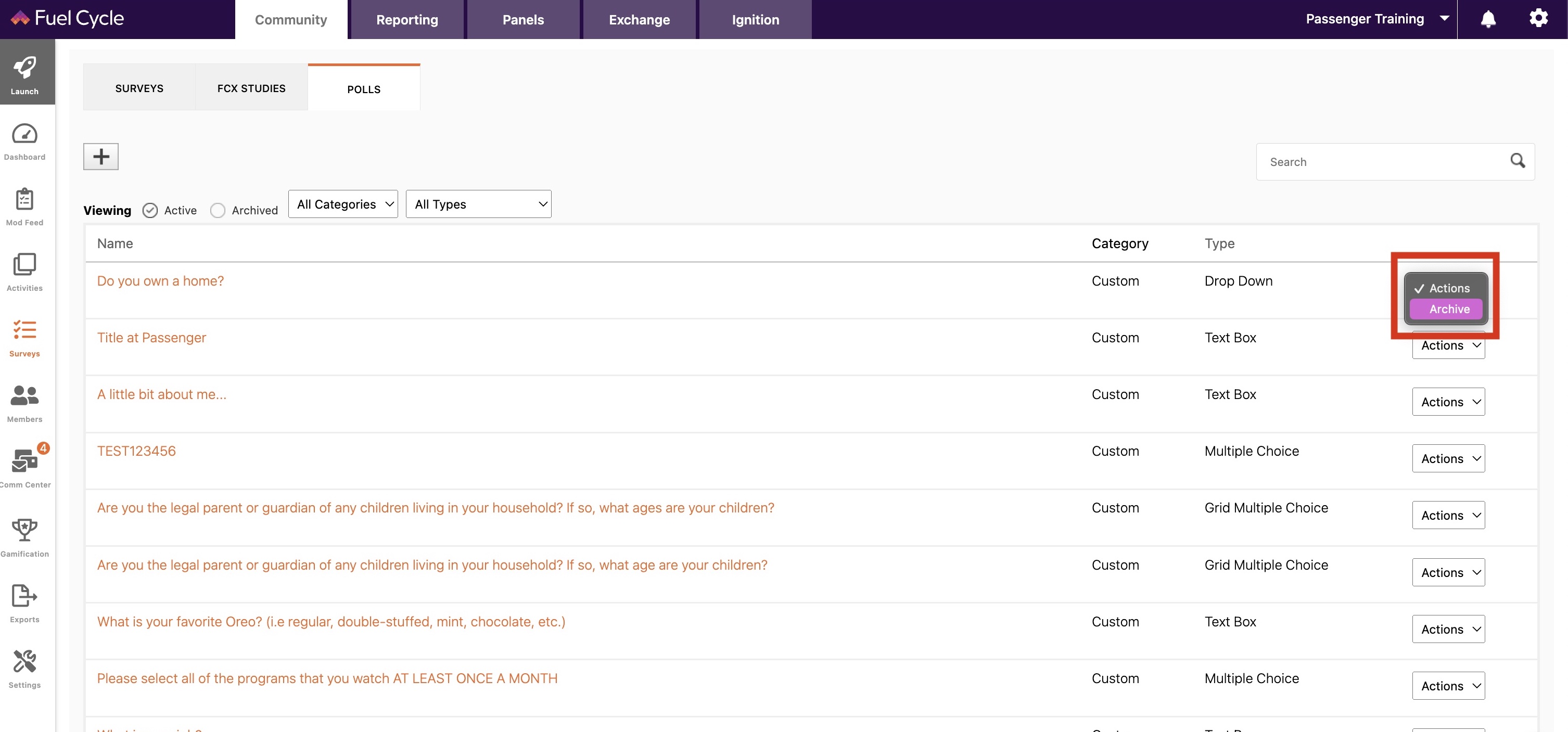Screen dimensions: 1568x732
Task: Open Exports sidebar icon
Action: 24,596
